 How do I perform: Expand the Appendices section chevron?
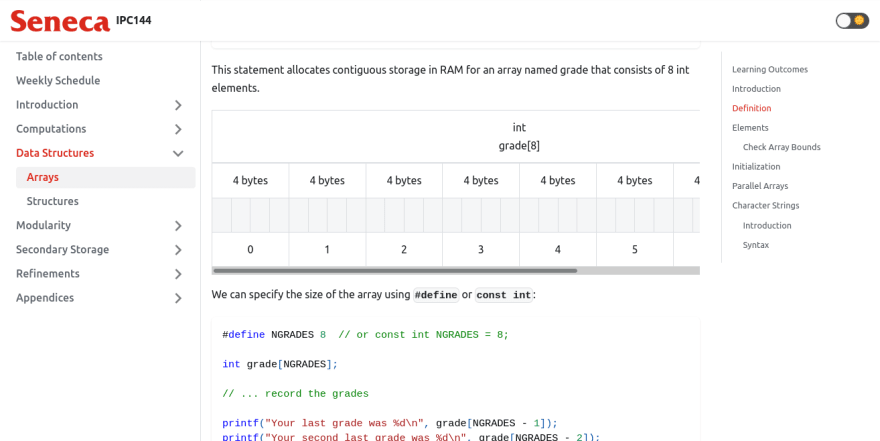click(178, 298)
